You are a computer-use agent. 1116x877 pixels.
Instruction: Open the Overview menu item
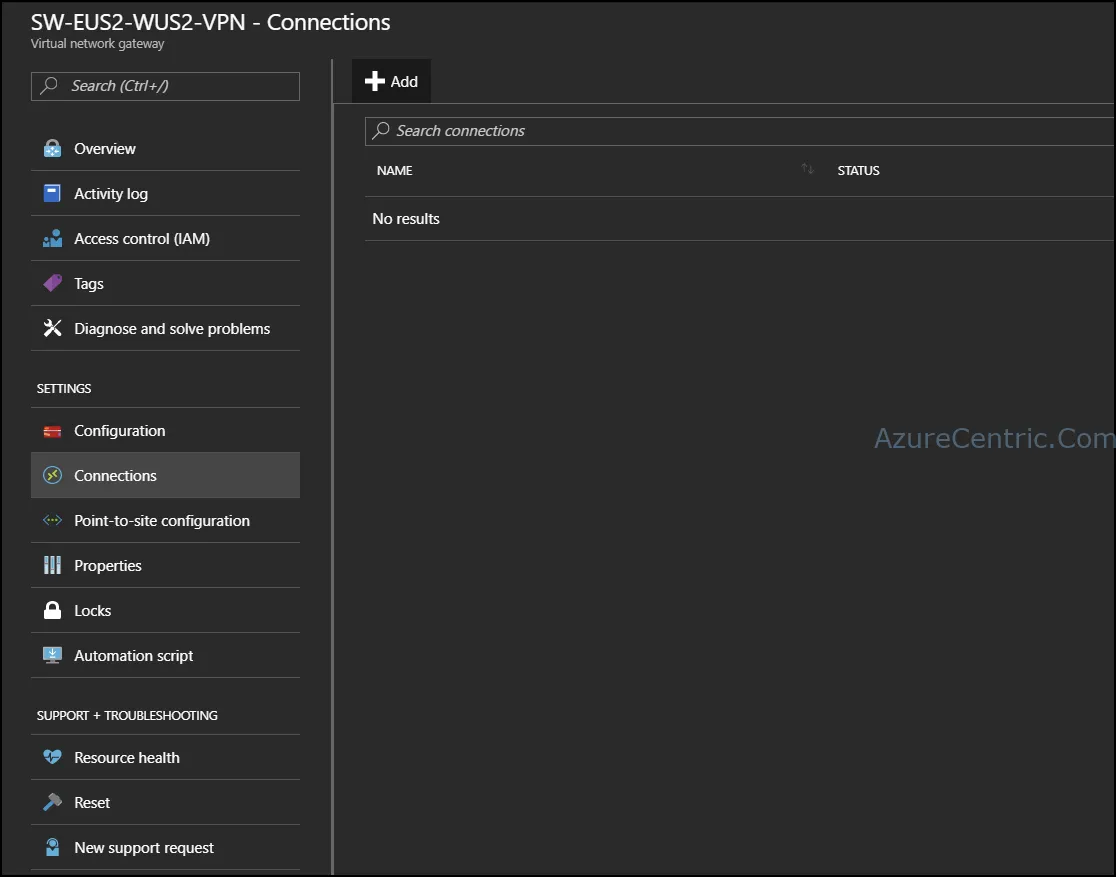pyautogui.click(x=165, y=148)
